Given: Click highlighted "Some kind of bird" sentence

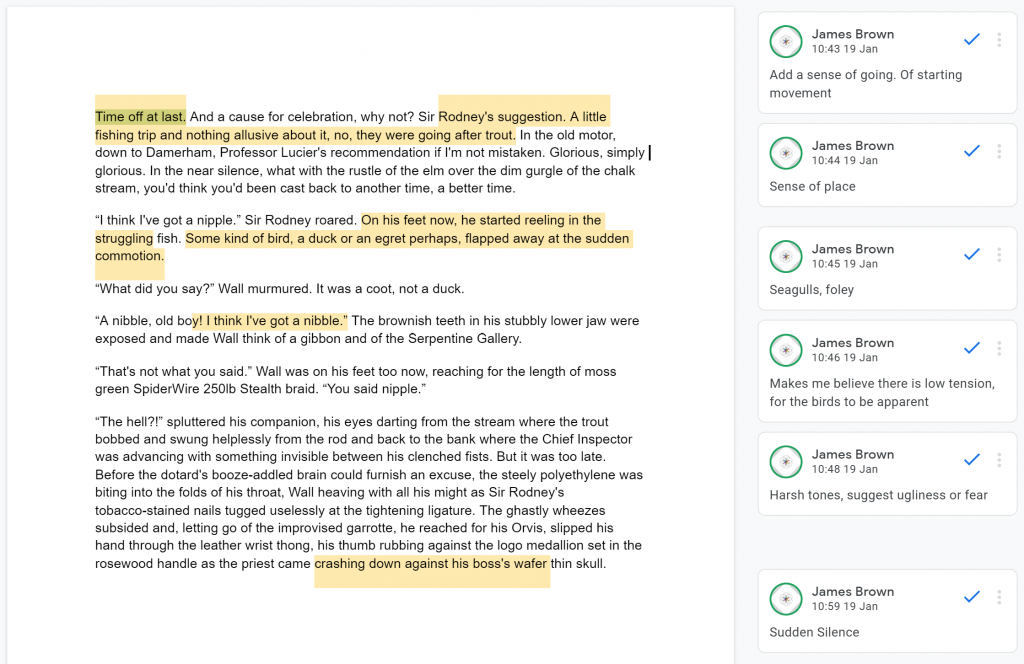Looking at the screenshot, I should tap(362, 247).
